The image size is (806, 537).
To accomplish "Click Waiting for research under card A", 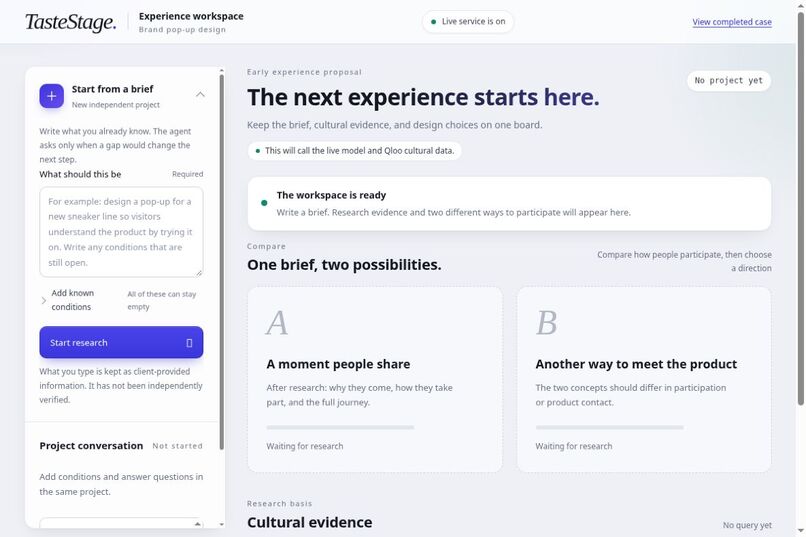I will (x=305, y=446).
